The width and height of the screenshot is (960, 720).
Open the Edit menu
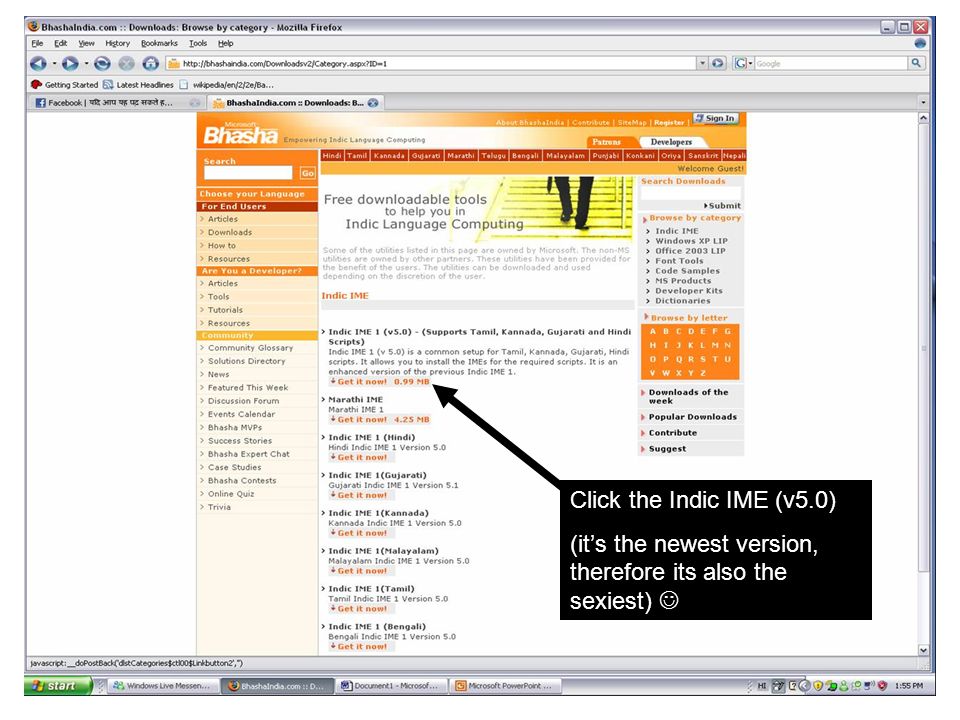[61, 43]
